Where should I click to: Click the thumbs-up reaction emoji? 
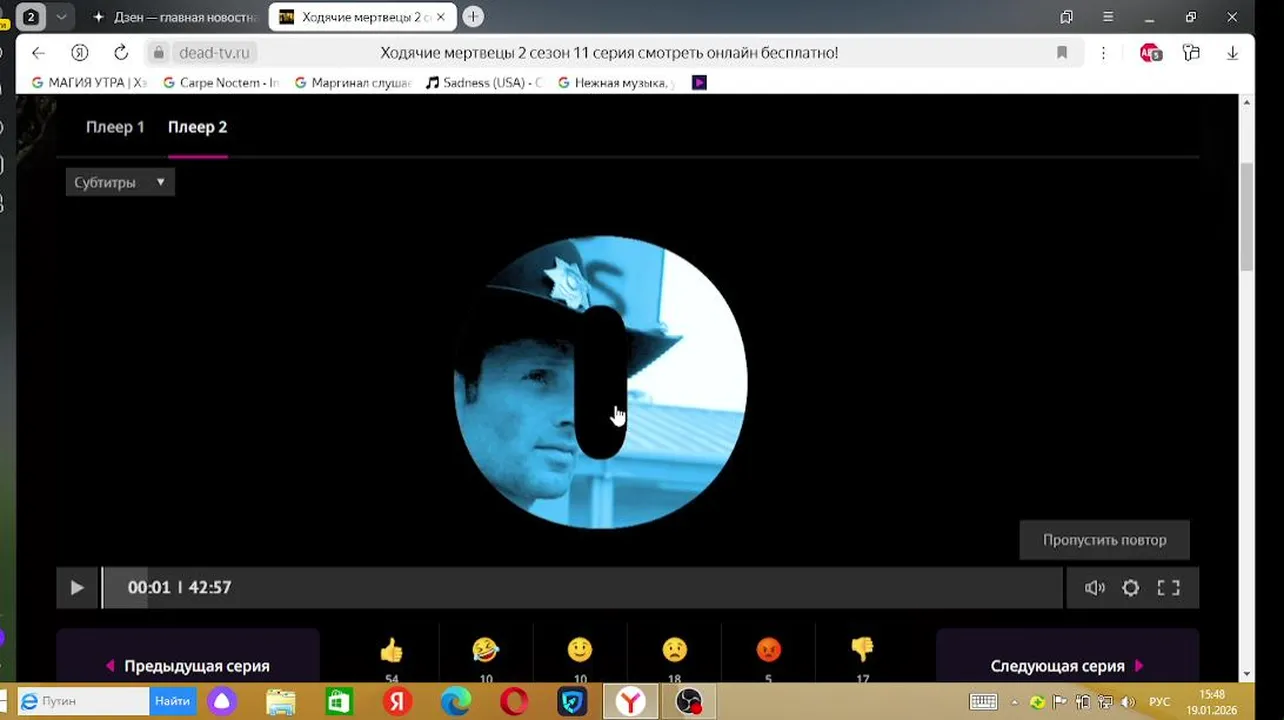(x=392, y=651)
